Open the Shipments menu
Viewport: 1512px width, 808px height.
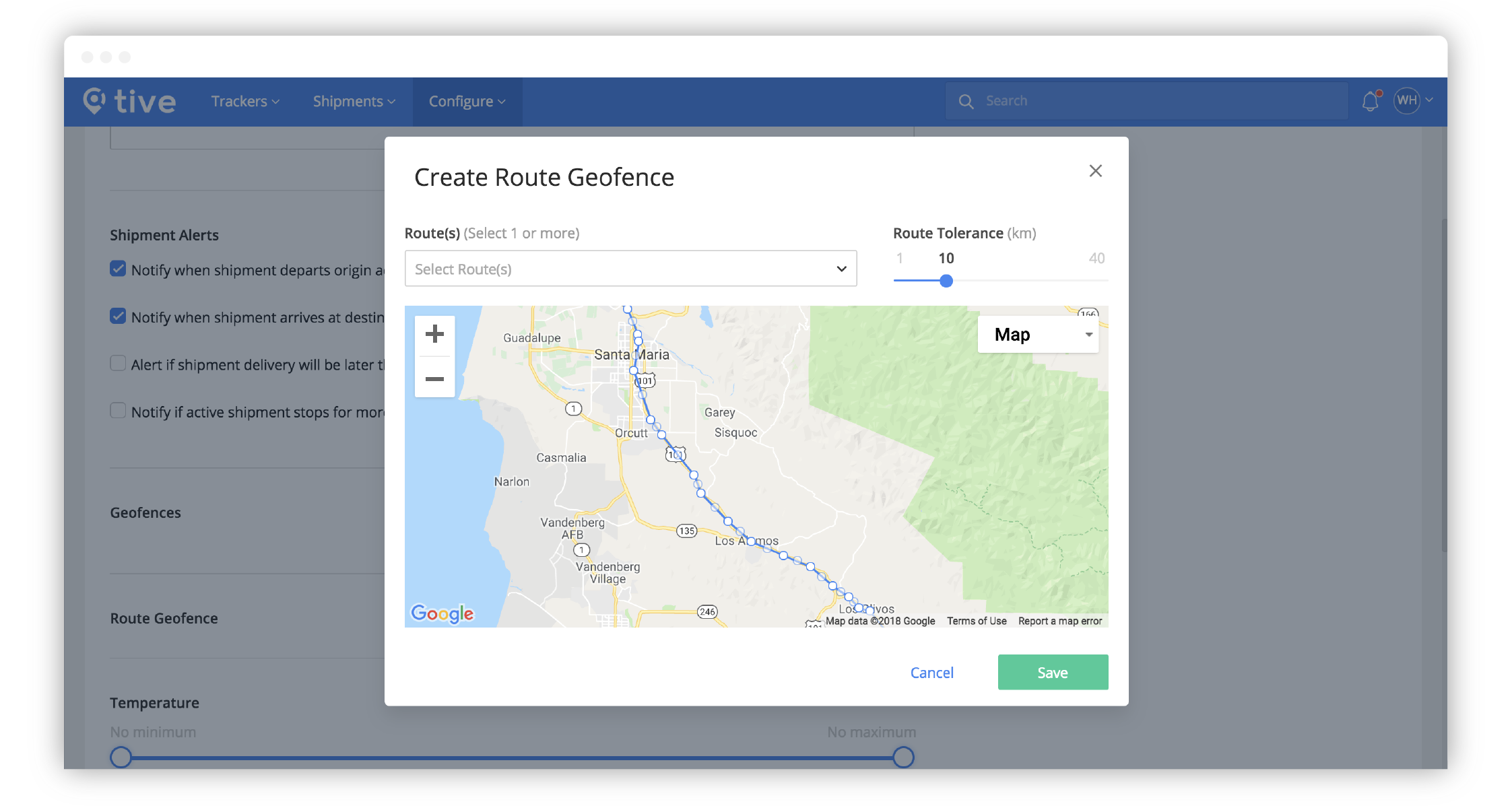coord(354,102)
